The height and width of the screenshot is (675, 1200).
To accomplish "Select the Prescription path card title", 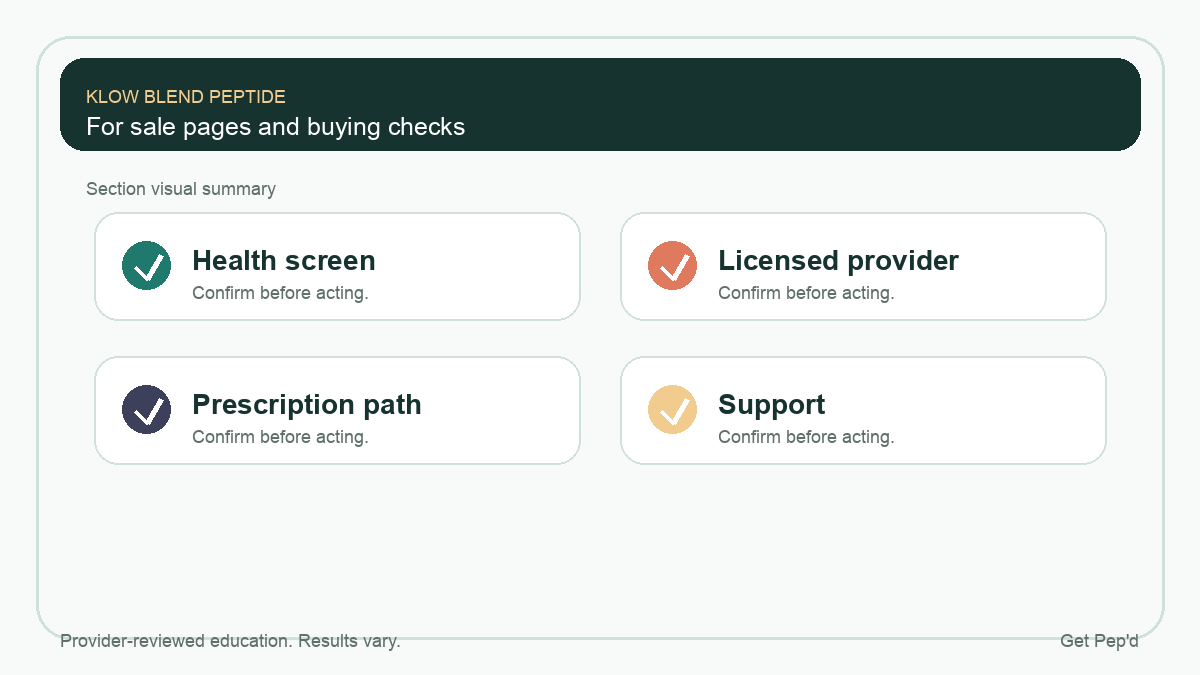I will coord(307,405).
